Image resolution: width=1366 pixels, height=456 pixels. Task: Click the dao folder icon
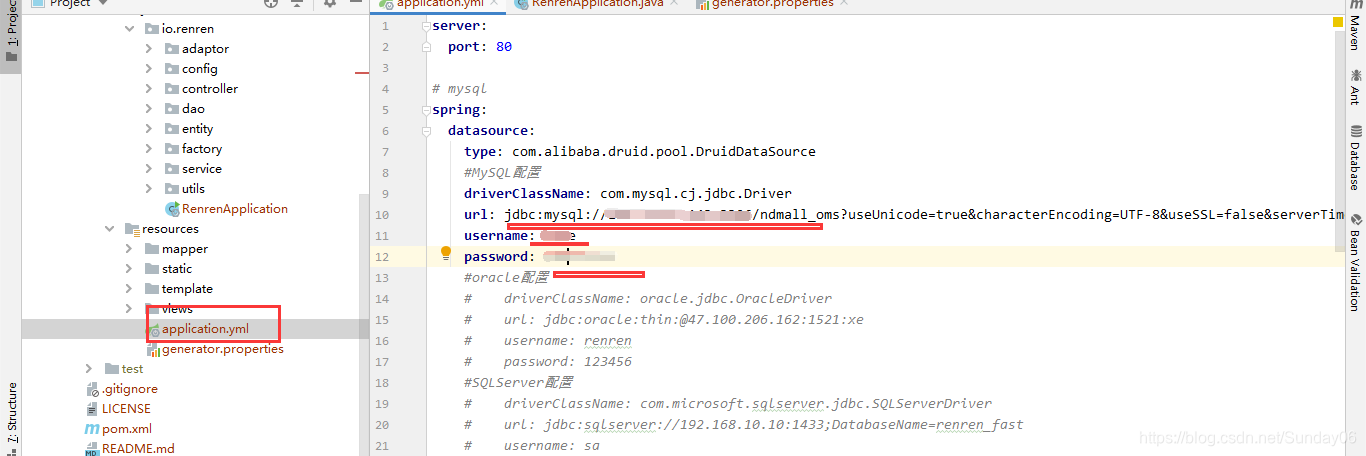tap(172, 109)
